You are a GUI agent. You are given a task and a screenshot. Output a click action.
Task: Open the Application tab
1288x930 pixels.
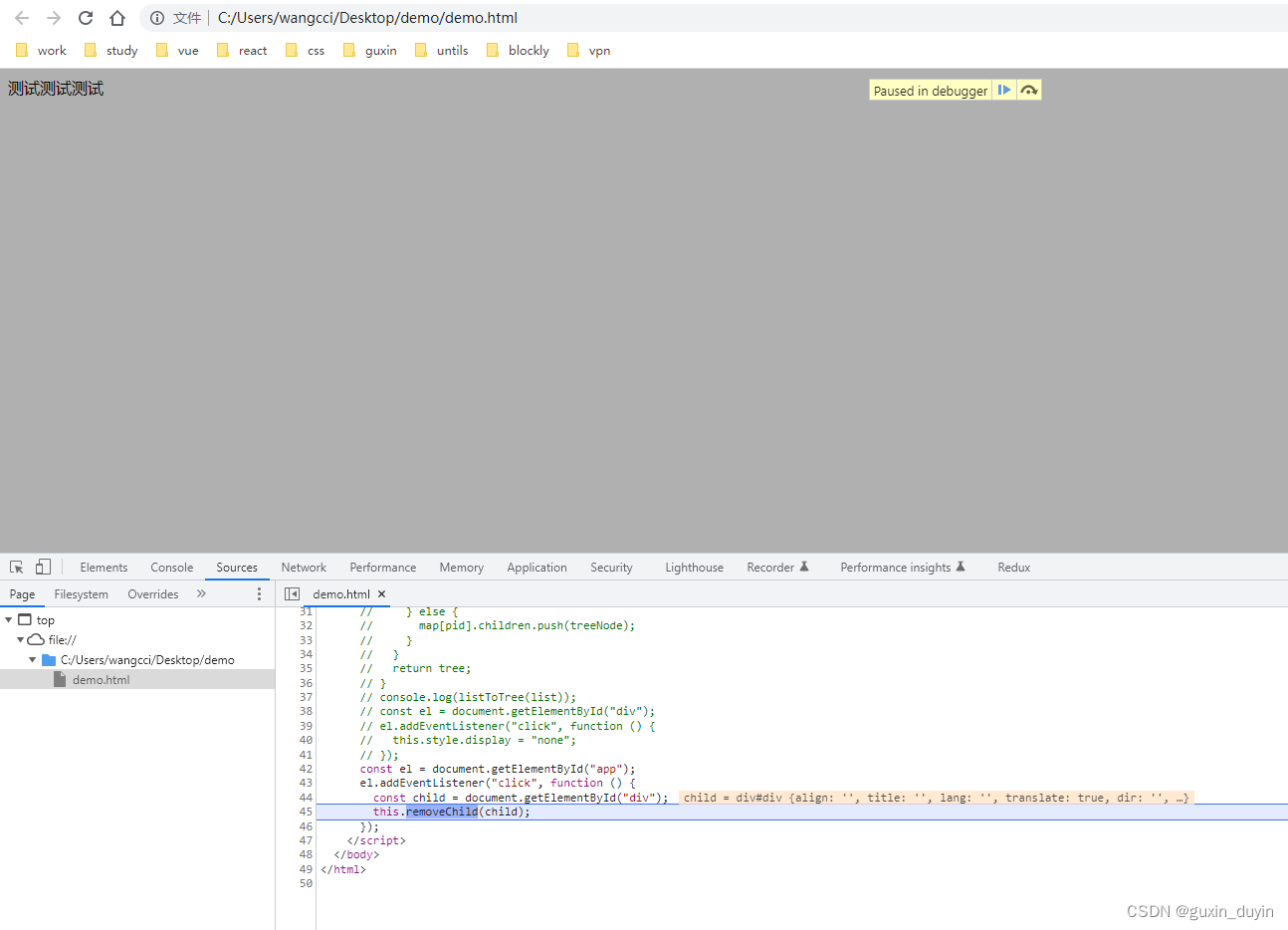(x=537, y=568)
